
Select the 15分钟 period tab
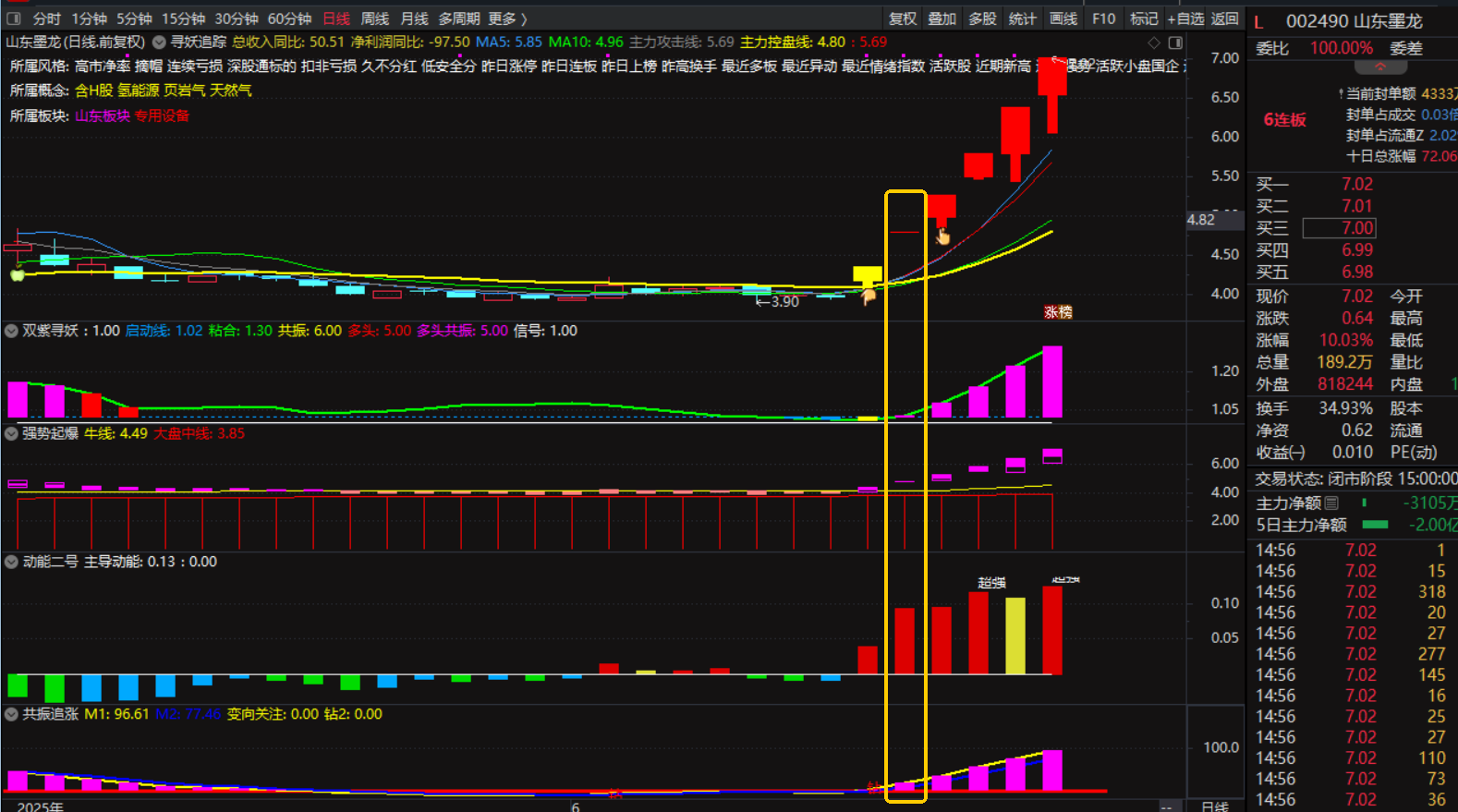point(183,18)
